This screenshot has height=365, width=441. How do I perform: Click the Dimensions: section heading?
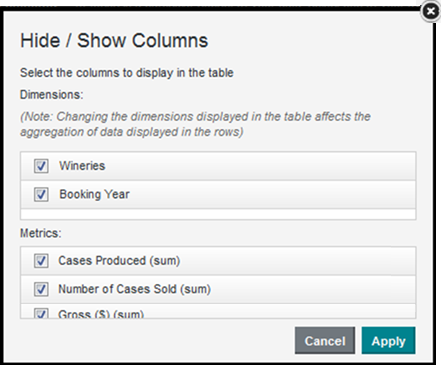point(52,95)
